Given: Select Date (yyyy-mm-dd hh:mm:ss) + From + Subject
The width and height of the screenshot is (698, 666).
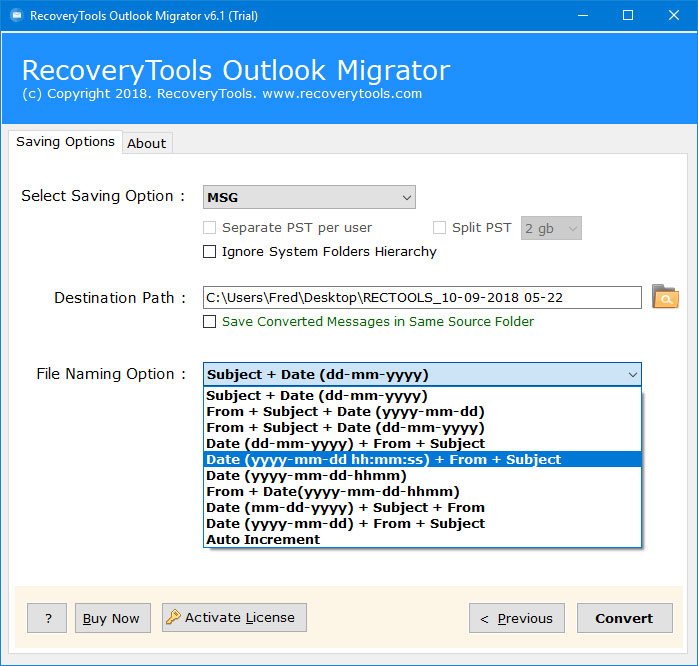Looking at the screenshot, I should [x=422, y=459].
